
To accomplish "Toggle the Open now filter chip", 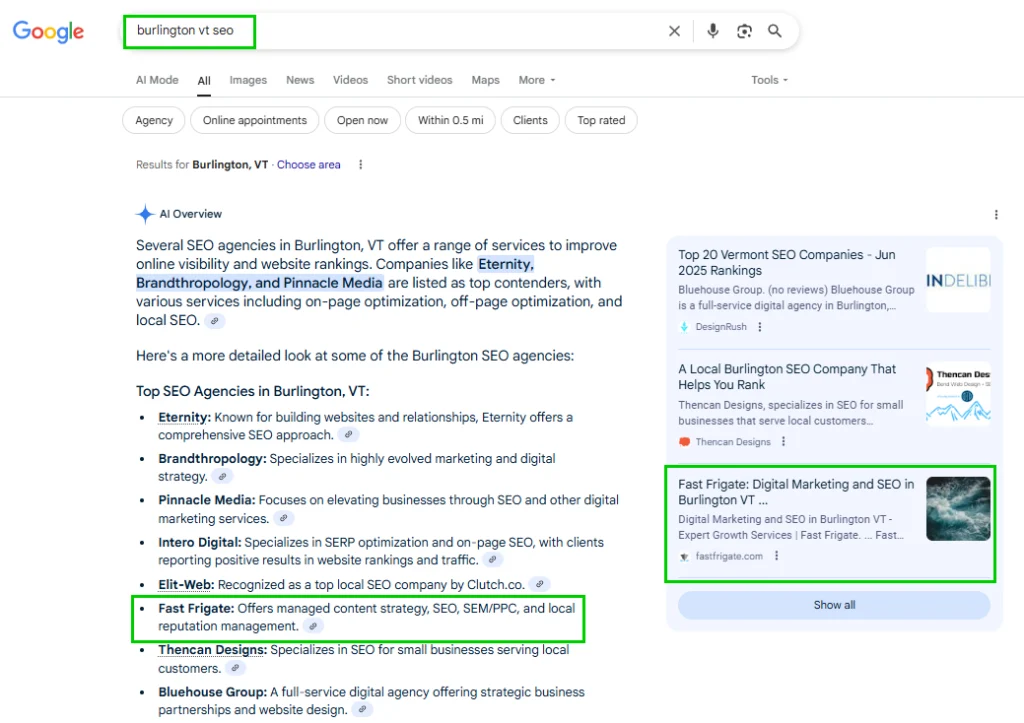I will coord(362,120).
